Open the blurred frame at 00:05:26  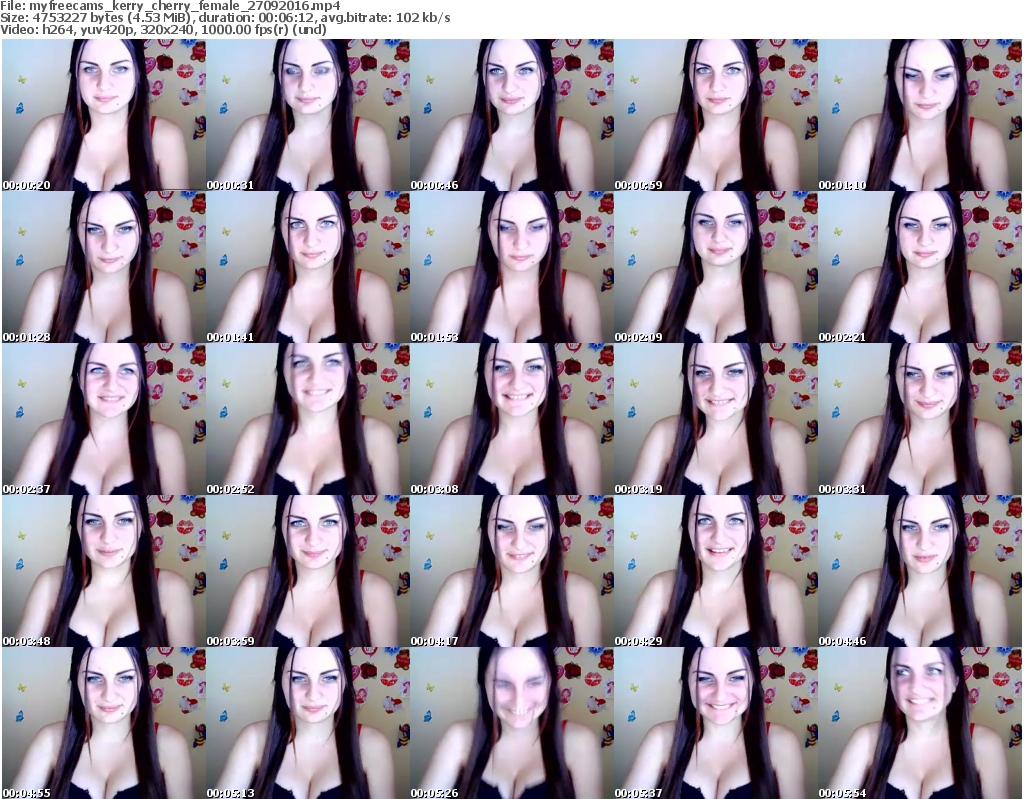tap(511, 723)
